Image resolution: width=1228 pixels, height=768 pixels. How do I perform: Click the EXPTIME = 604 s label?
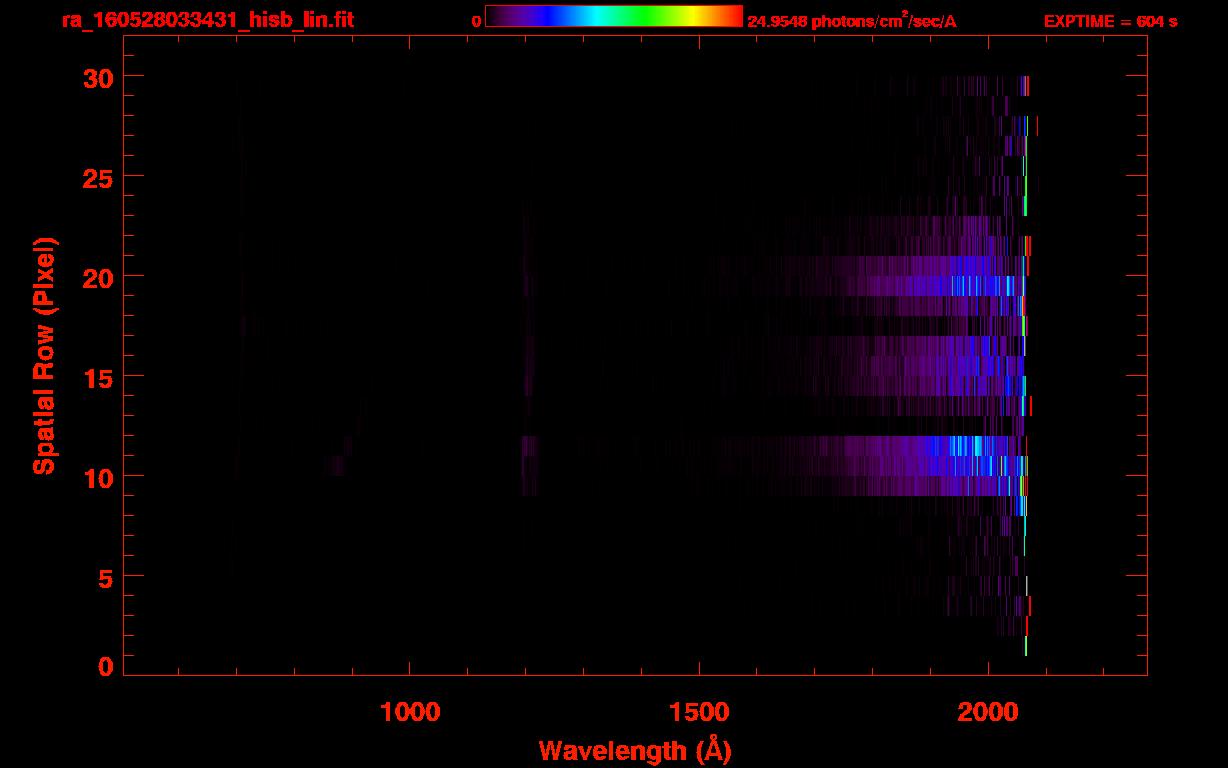click(1110, 21)
